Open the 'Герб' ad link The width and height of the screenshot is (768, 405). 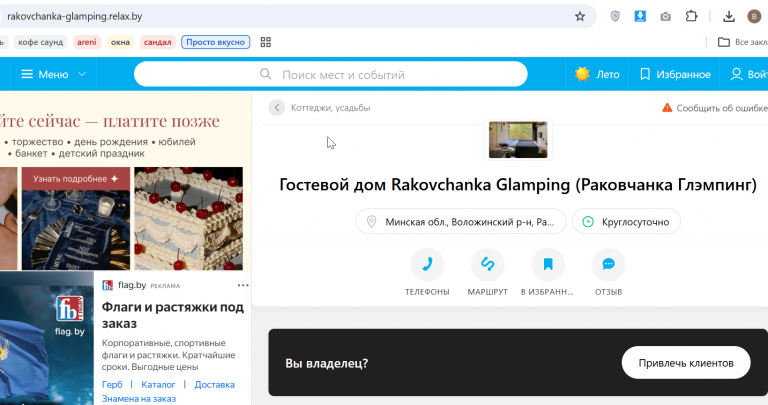click(112, 384)
